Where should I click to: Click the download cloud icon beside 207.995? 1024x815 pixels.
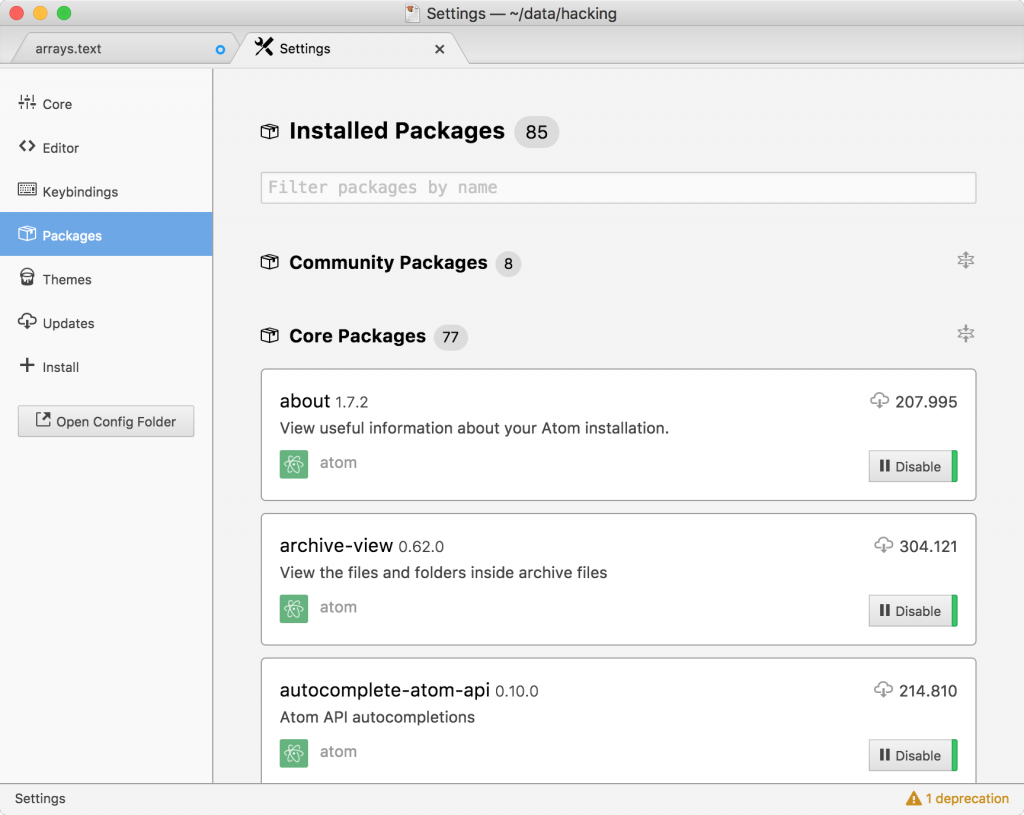[879, 401]
